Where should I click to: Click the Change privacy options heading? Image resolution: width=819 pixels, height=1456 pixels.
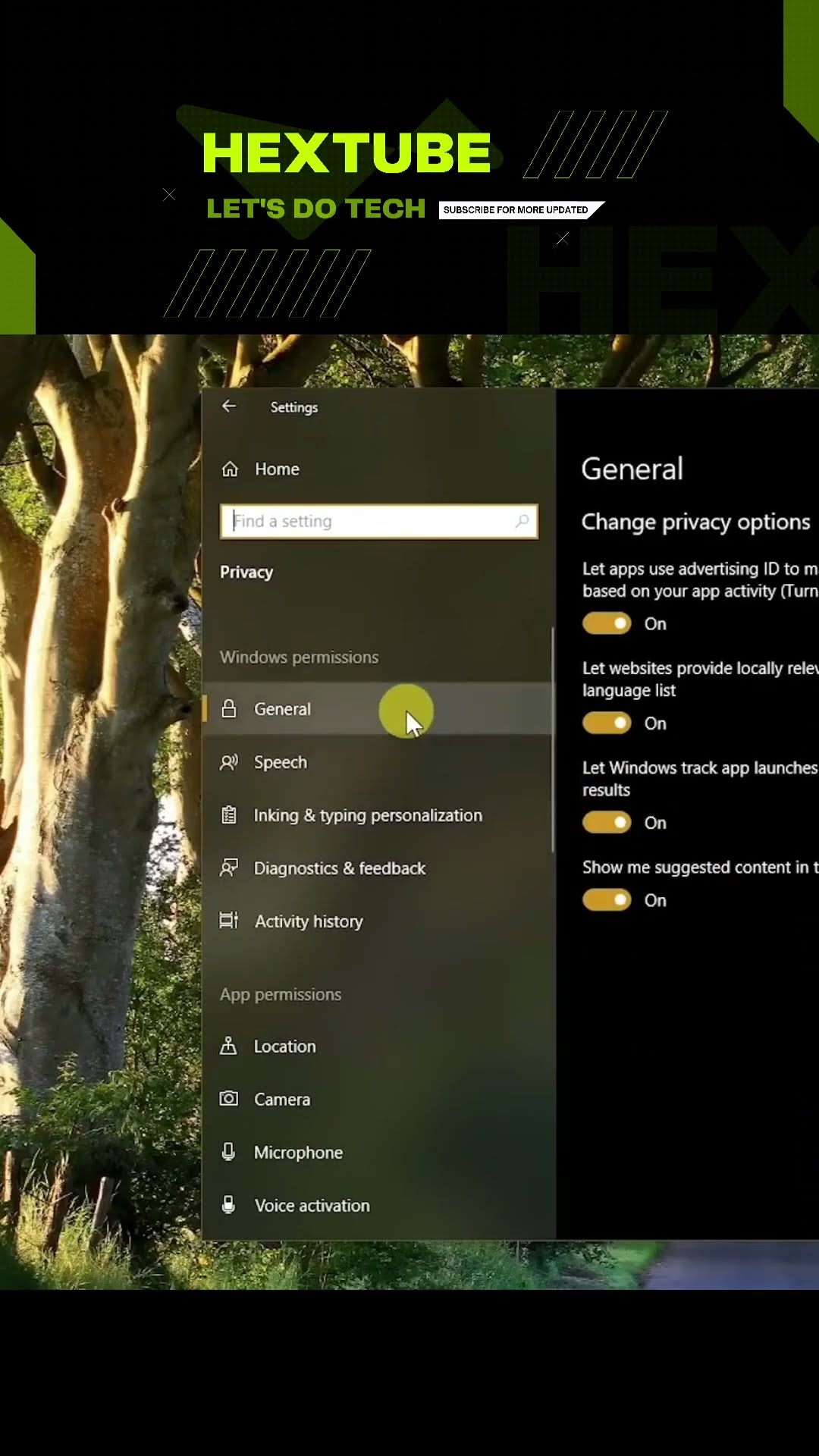click(695, 522)
